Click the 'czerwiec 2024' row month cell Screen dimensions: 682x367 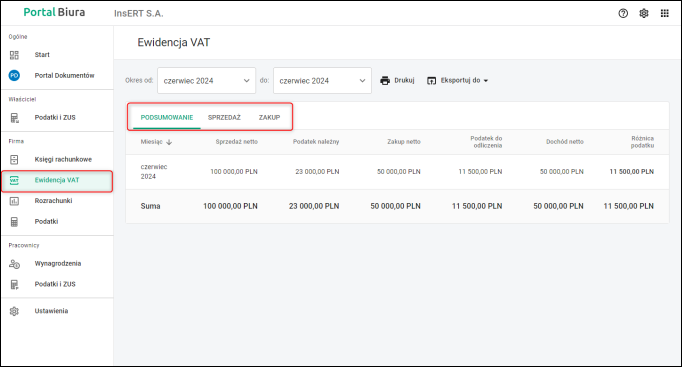pos(154,172)
